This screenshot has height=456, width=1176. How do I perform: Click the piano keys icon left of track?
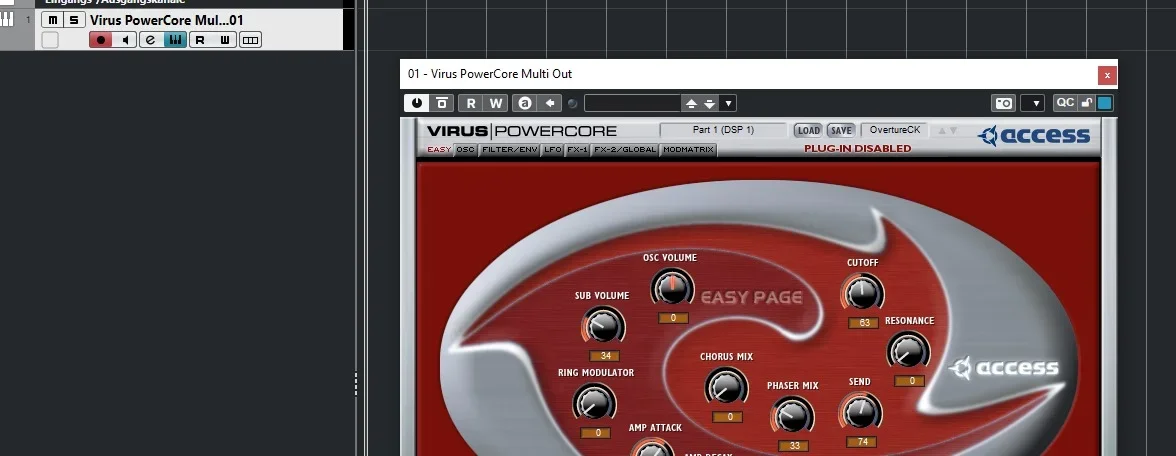(x=7, y=19)
